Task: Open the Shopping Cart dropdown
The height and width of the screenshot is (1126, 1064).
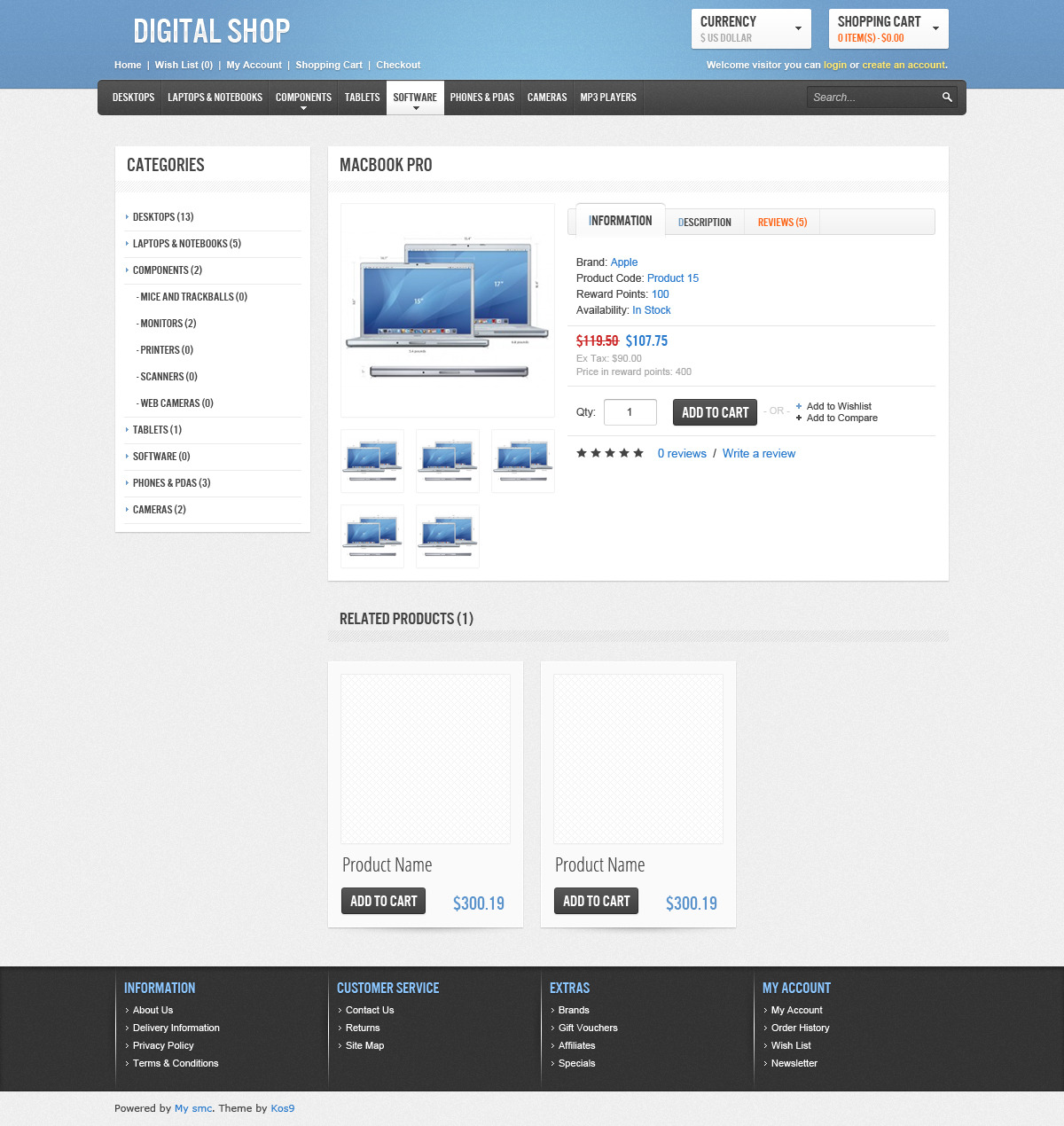Action: tap(888, 28)
